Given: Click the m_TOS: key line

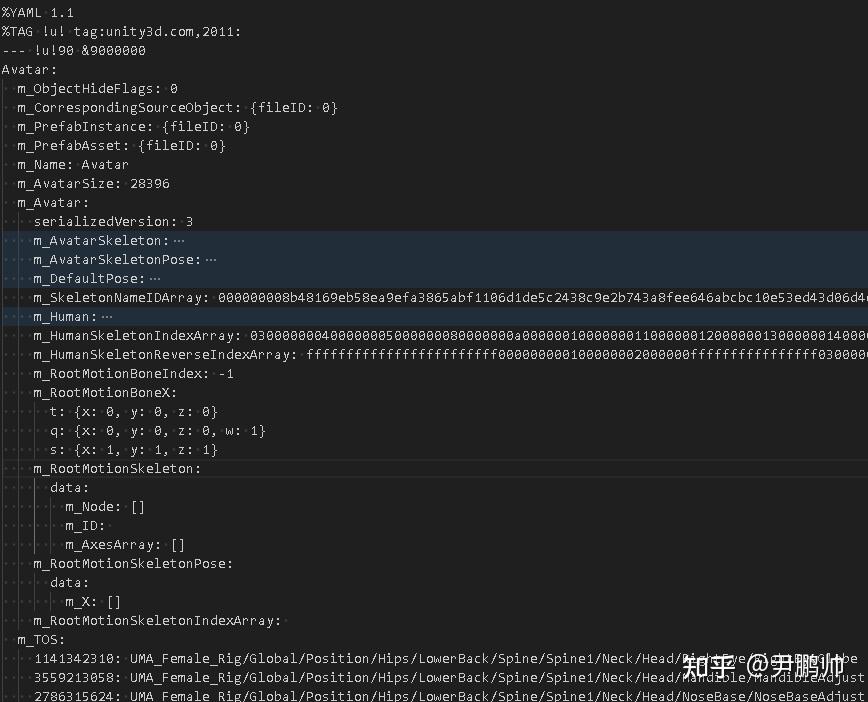Looking at the screenshot, I should click(41, 640).
